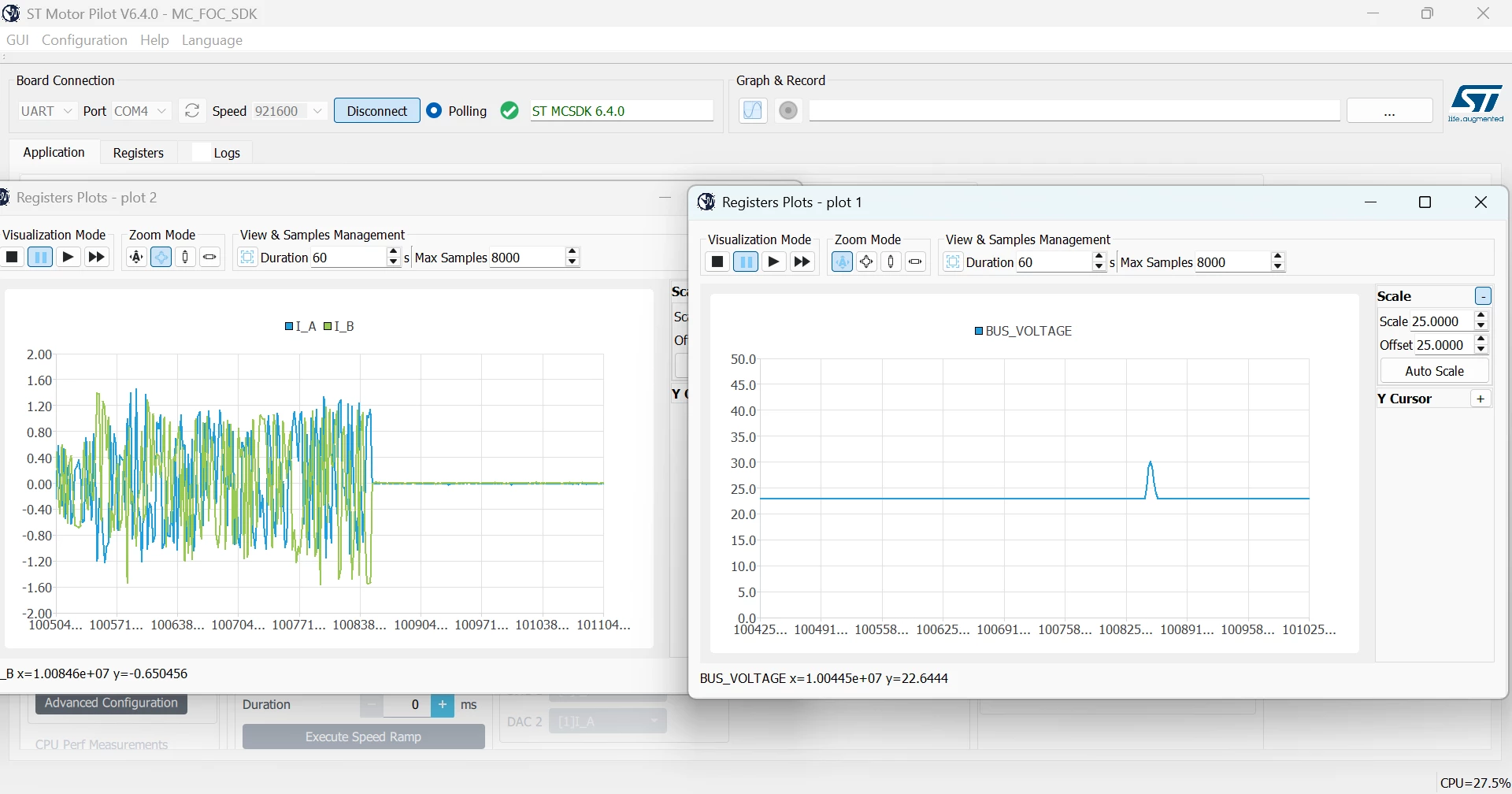Open the Speed 921600 baud dropdown
Image resolution: width=1512 pixels, height=794 pixels.
[289, 111]
